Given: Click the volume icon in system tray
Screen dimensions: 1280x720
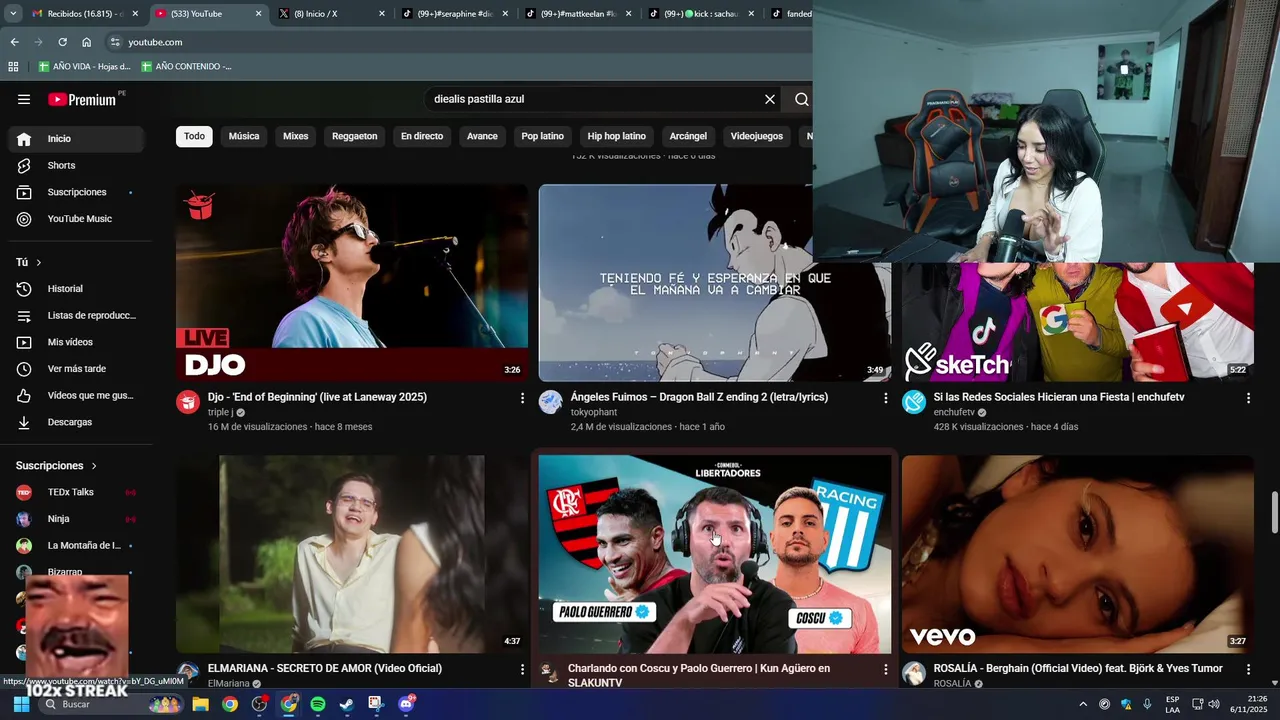Looking at the screenshot, I should 1214,704.
